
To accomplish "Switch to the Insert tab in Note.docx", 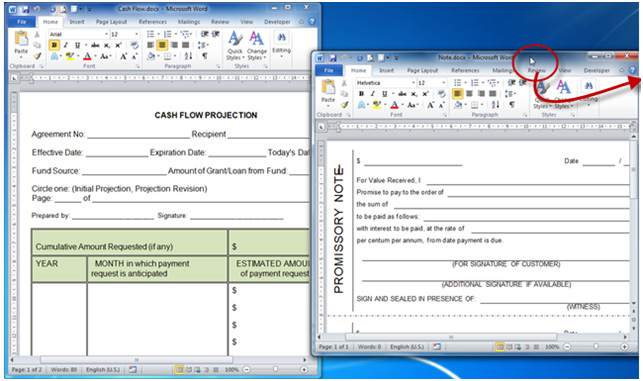I will tap(386, 71).
